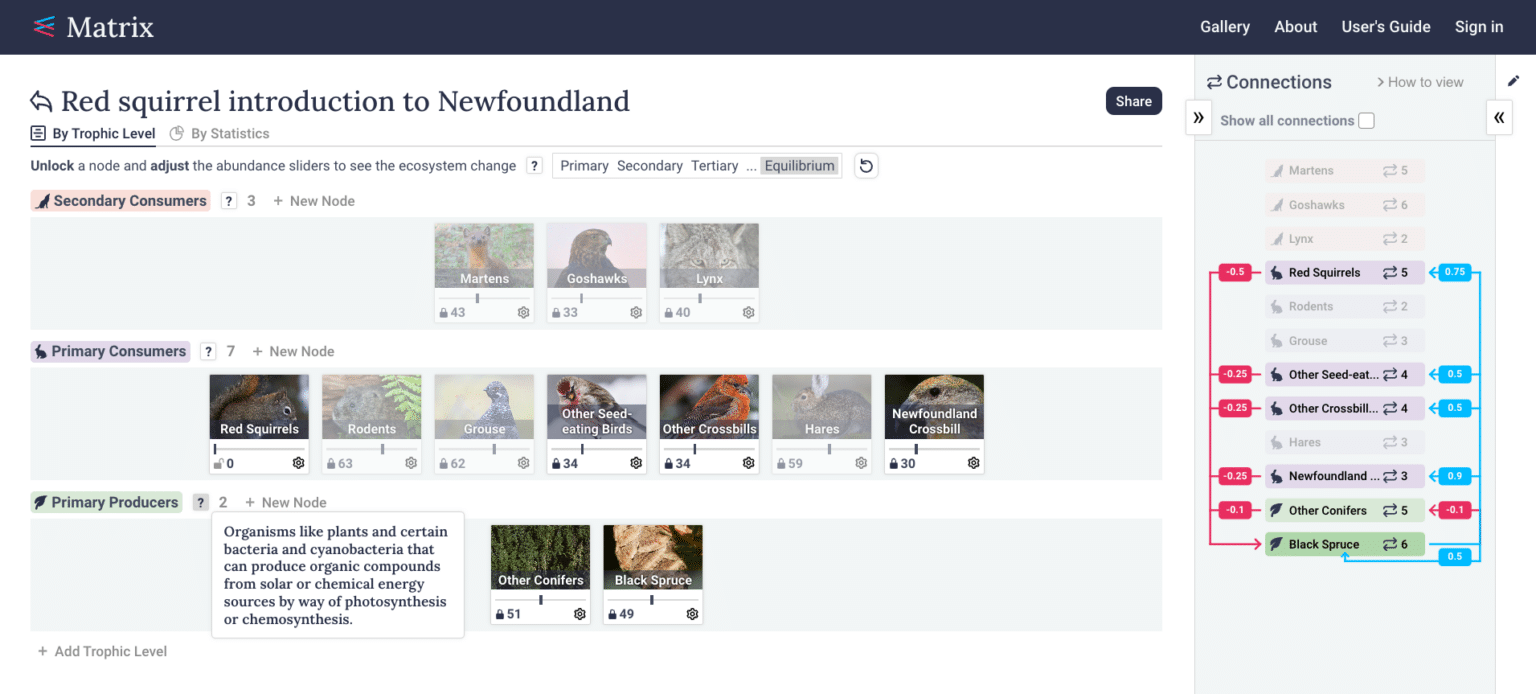Select the Equilibrium step option

pos(799,166)
